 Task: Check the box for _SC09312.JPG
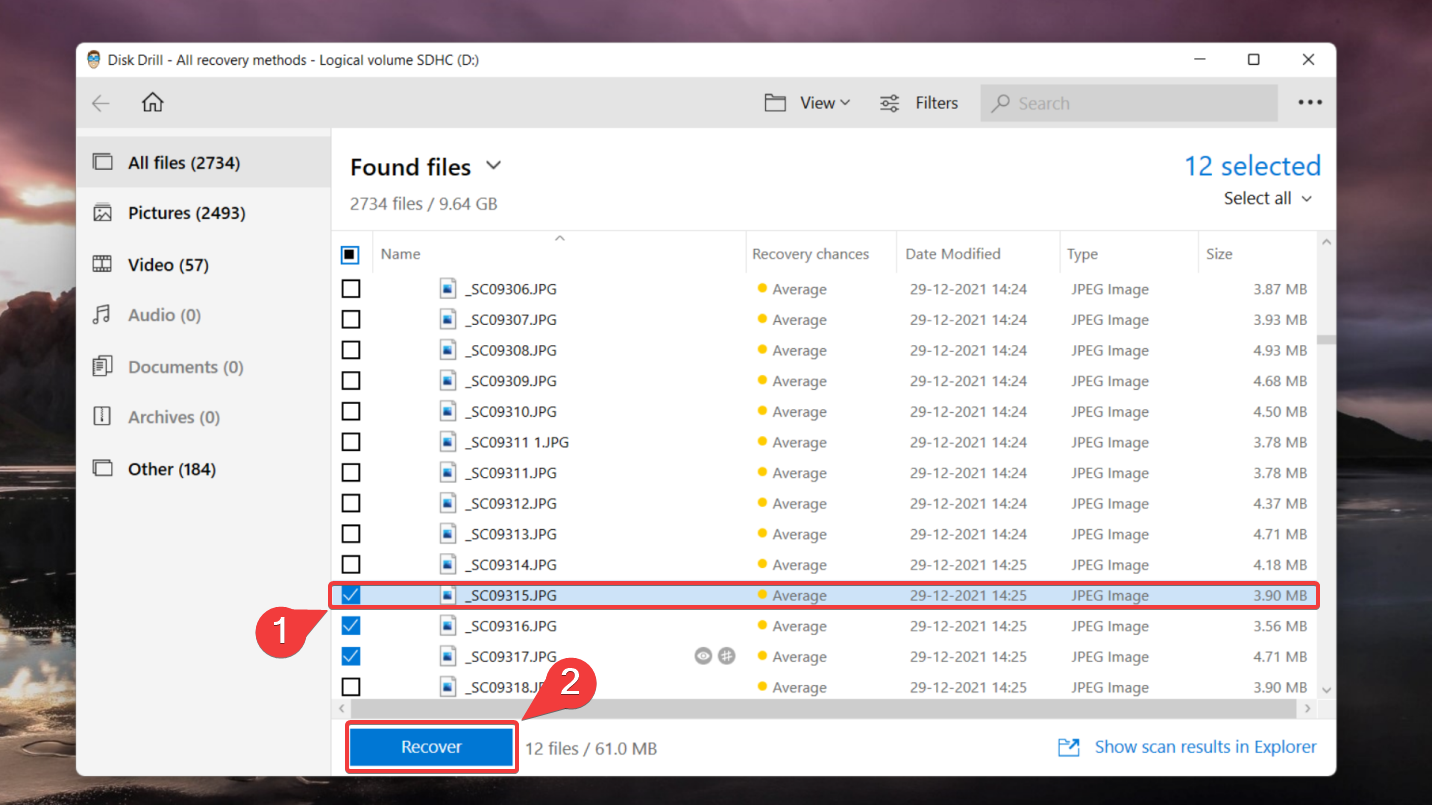point(351,503)
